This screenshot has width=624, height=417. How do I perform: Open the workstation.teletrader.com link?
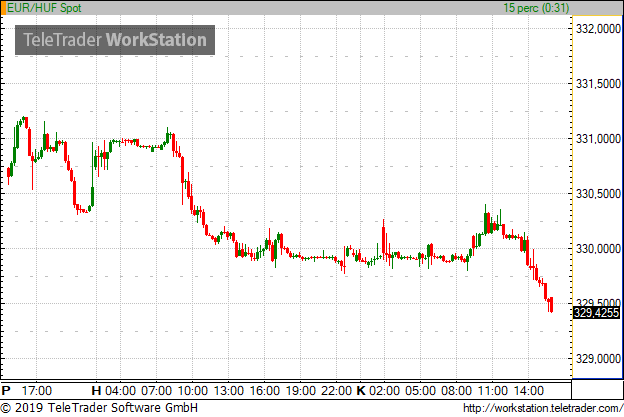tap(543, 408)
